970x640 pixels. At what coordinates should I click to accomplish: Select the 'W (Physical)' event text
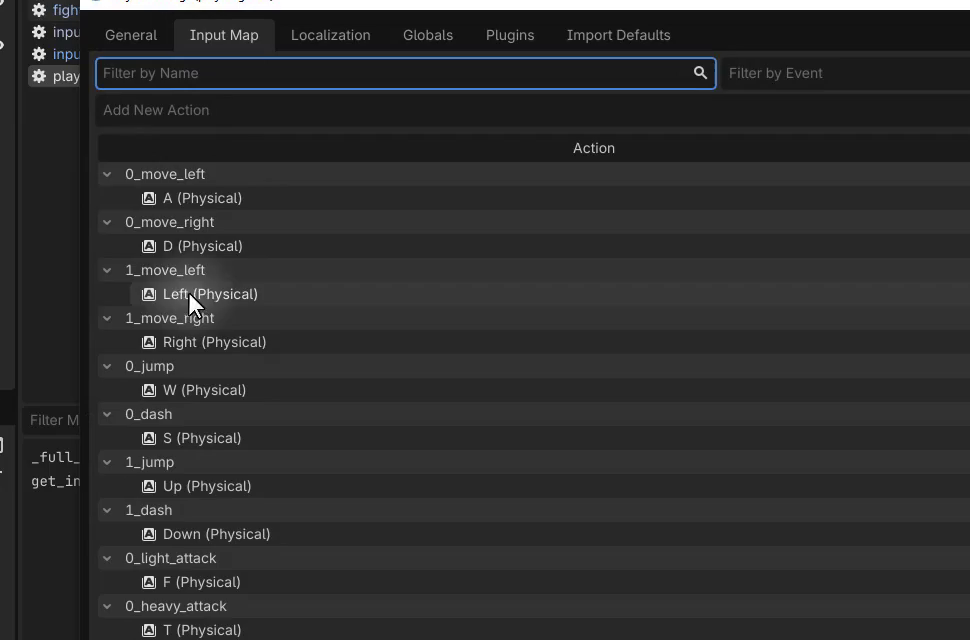204,391
